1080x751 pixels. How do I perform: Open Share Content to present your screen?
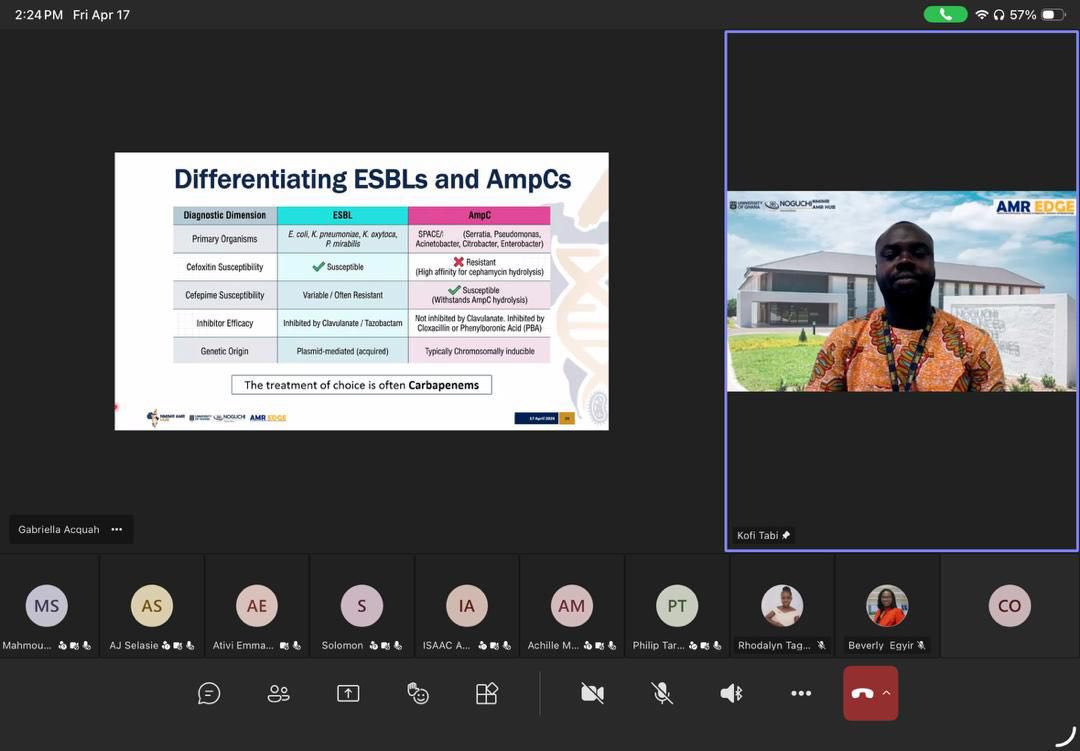(348, 692)
